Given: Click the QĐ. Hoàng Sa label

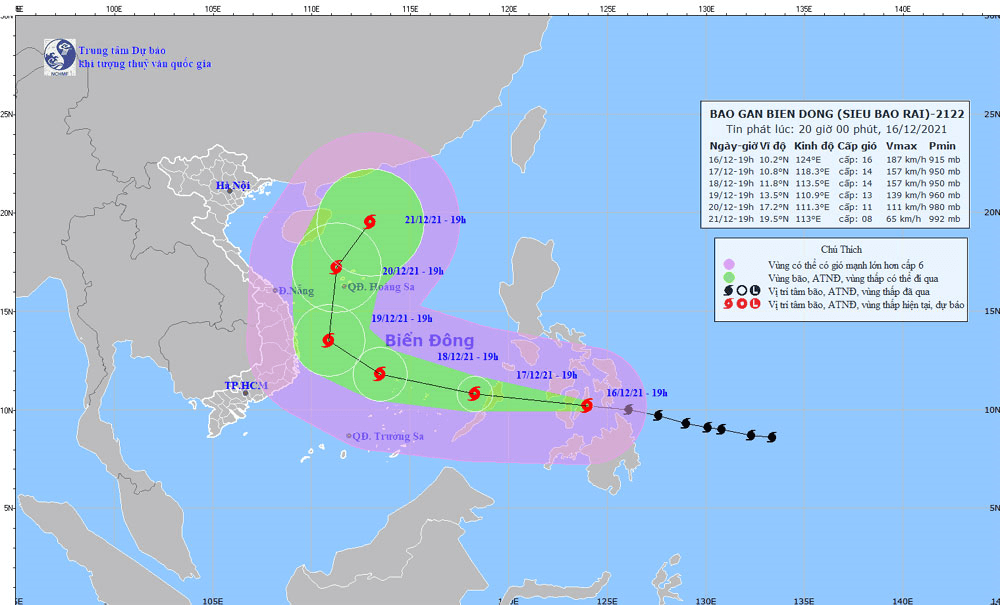Looking at the screenshot, I should click(382, 287).
